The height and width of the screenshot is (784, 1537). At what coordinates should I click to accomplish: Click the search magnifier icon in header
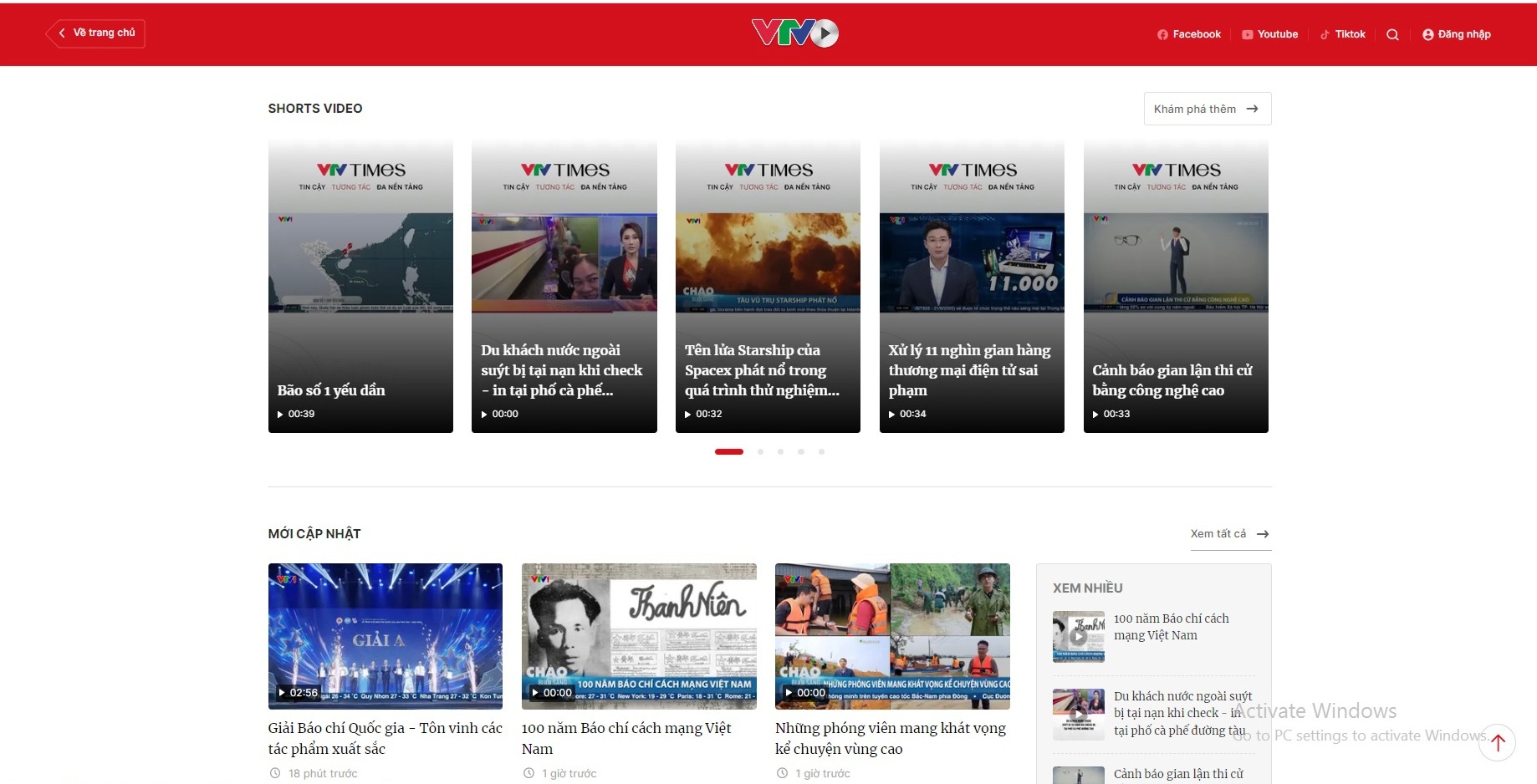pos(1392,34)
